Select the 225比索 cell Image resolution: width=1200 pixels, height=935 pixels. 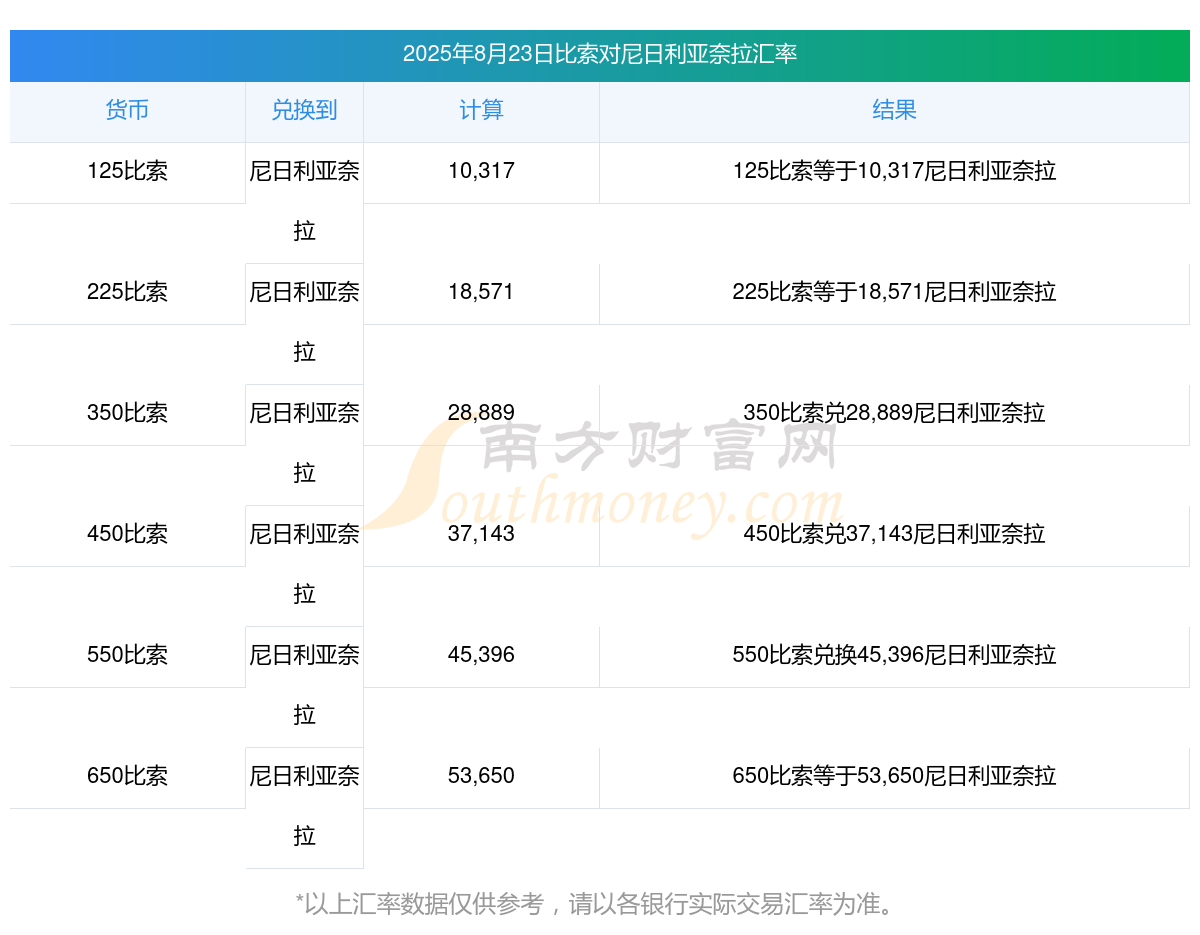127,292
